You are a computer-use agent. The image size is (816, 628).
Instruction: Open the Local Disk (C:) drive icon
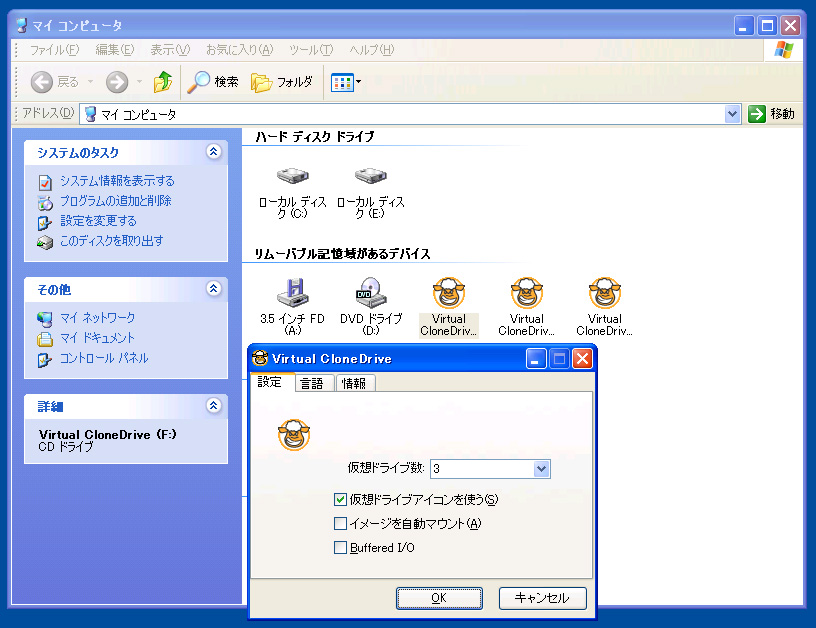click(293, 178)
